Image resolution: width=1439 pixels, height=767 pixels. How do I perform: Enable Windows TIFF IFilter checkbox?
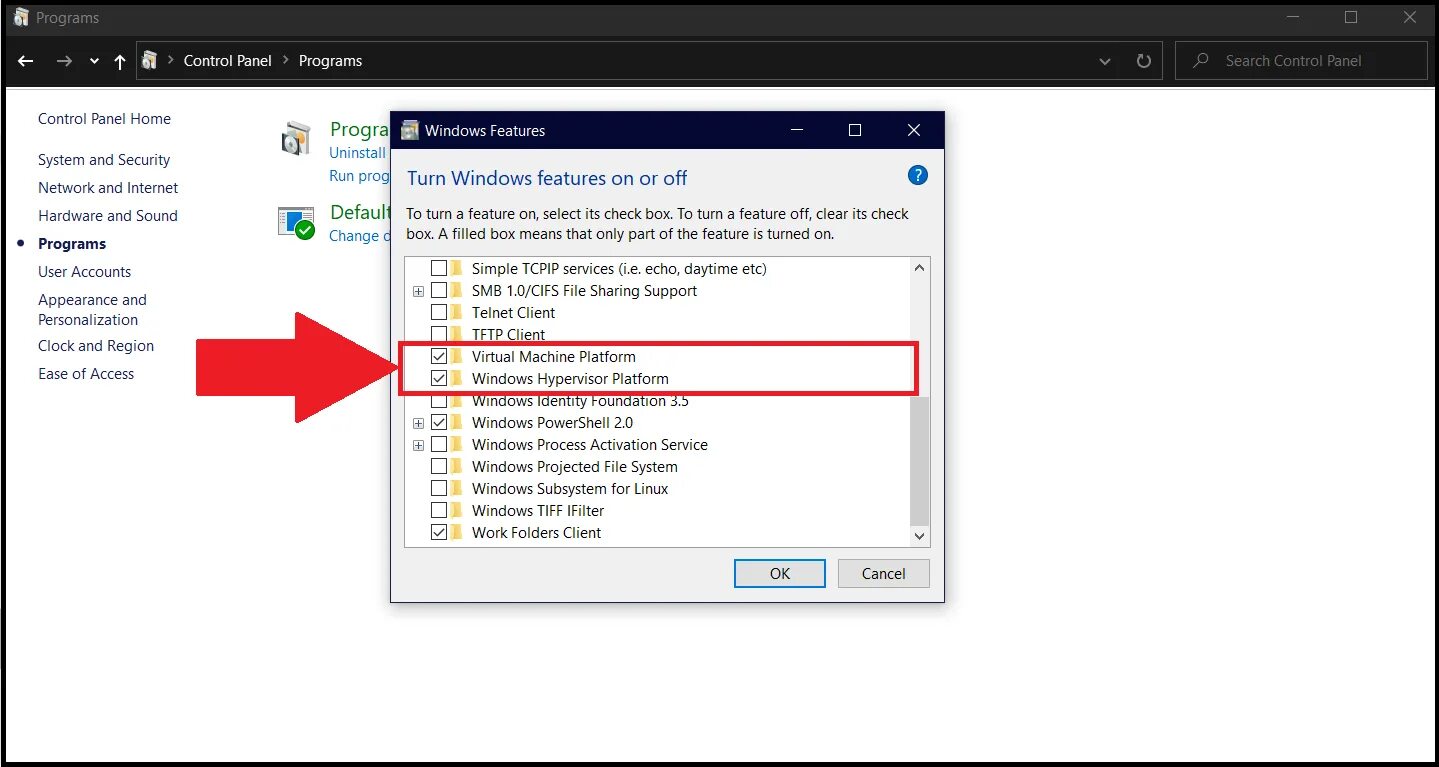coord(439,511)
